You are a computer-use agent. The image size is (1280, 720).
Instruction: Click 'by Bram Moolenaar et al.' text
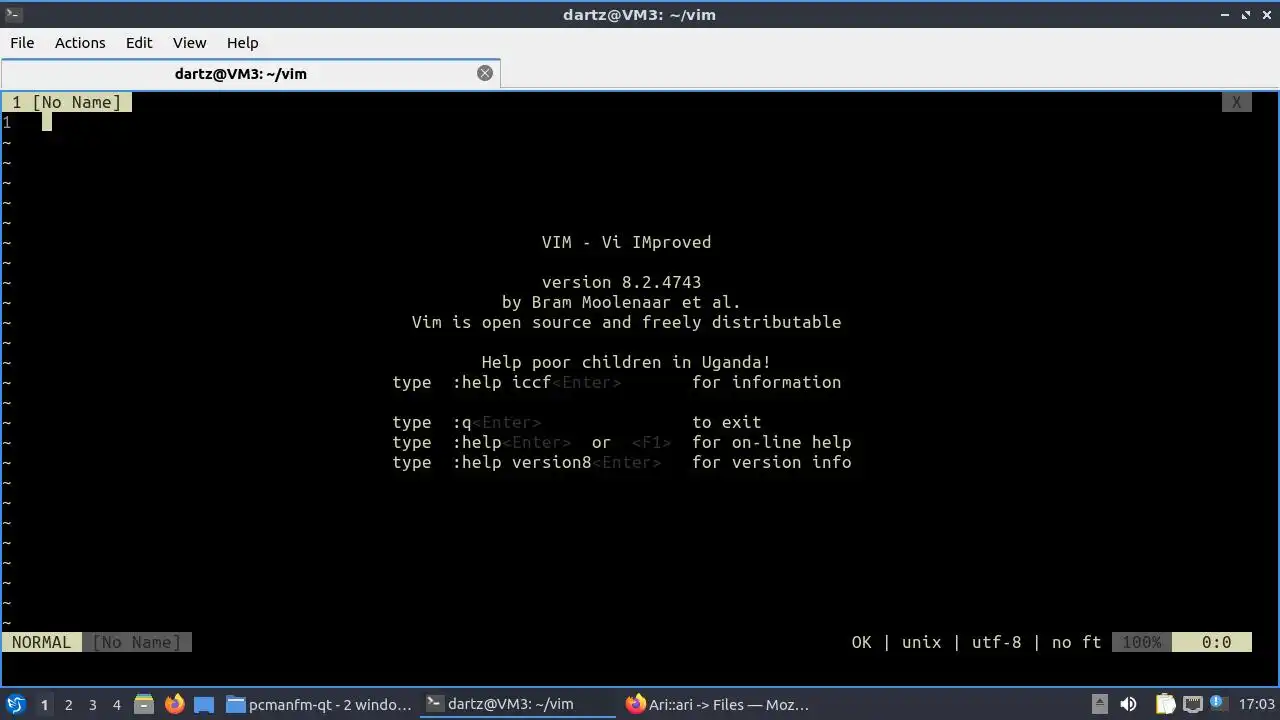click(x=621, y=302)
